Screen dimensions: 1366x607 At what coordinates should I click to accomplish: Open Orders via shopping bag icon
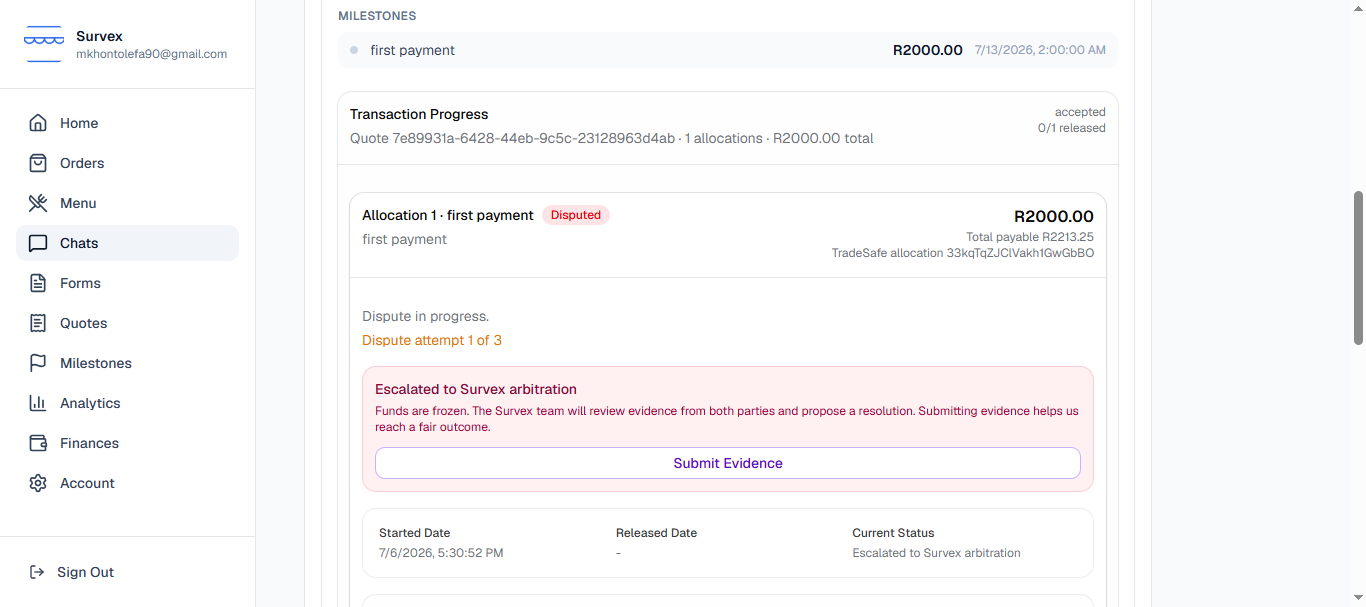[x=38, y=163]
